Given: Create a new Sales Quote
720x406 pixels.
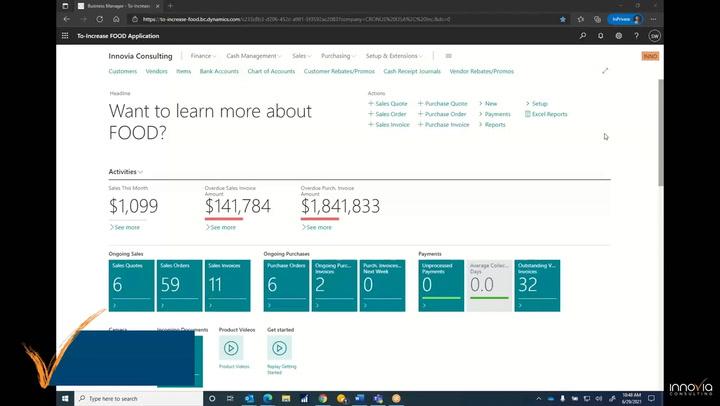Looking at the screenshot, I should coord(390,104).
